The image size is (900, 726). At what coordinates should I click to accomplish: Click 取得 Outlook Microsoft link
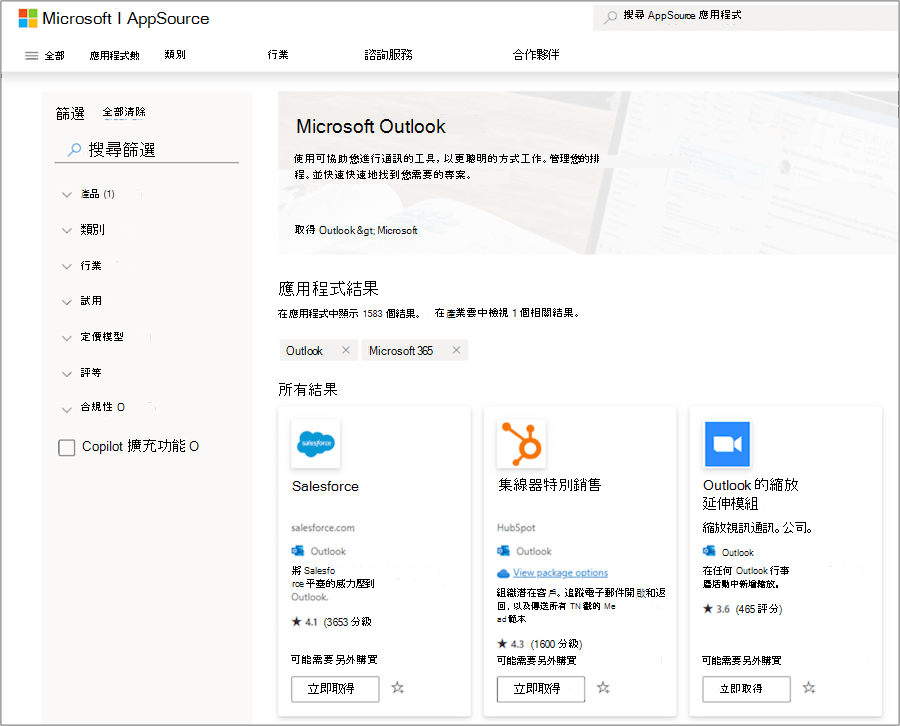click(356, 230)
